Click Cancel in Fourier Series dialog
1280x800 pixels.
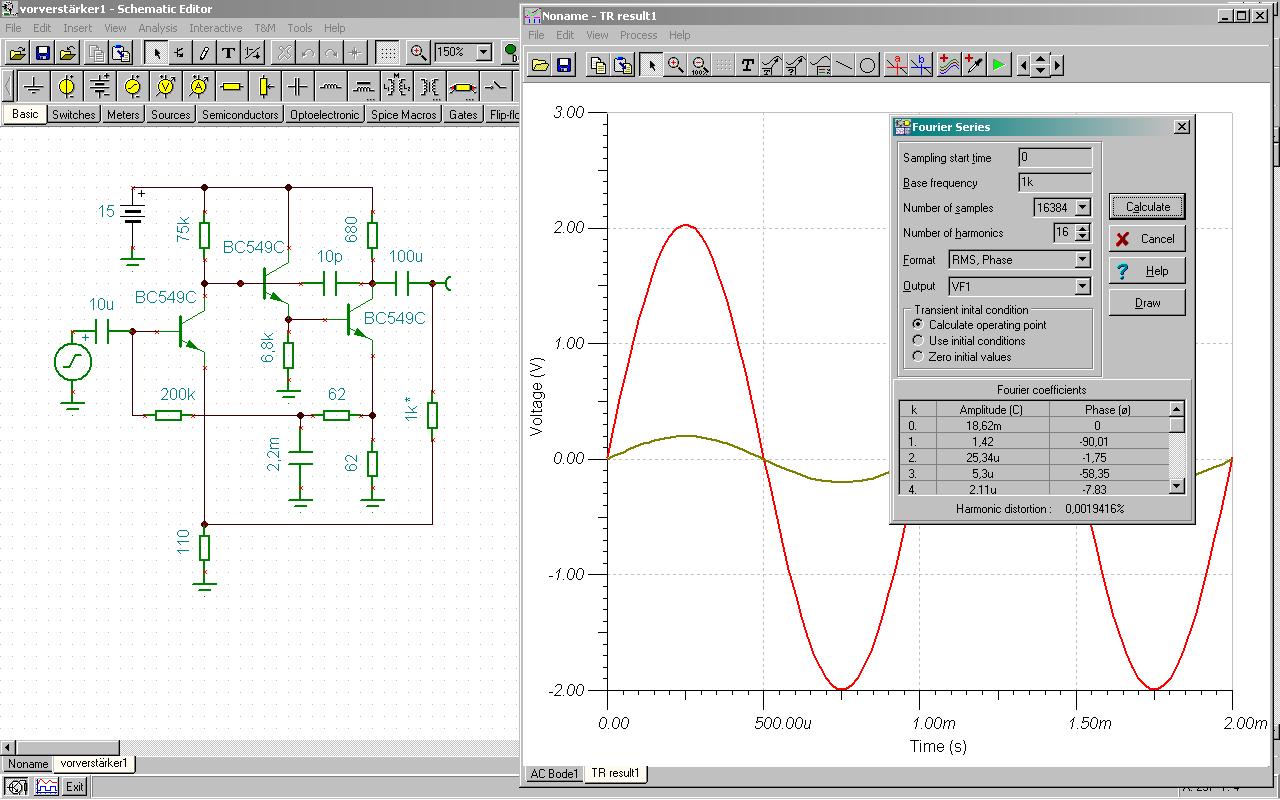1147,239
